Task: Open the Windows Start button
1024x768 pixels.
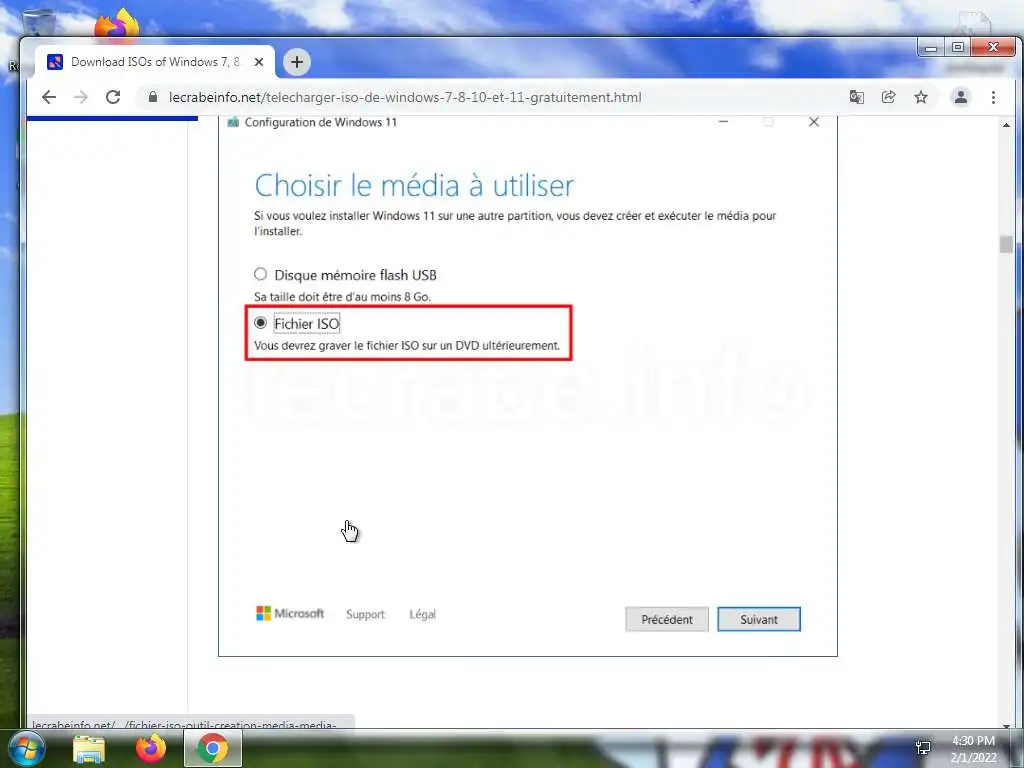Action: (x=26, y=748)
